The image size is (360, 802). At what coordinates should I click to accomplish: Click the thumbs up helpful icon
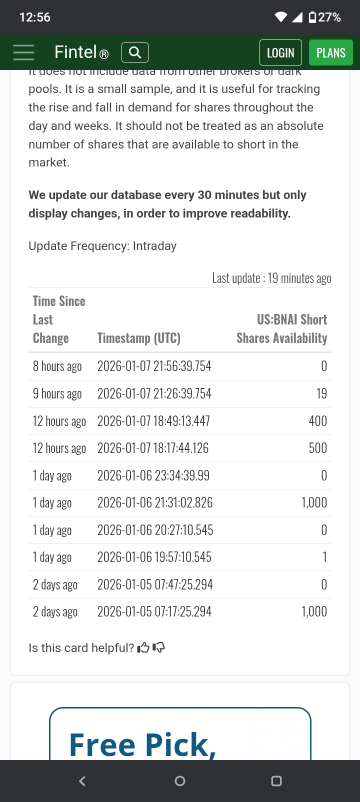pos(143,648)
